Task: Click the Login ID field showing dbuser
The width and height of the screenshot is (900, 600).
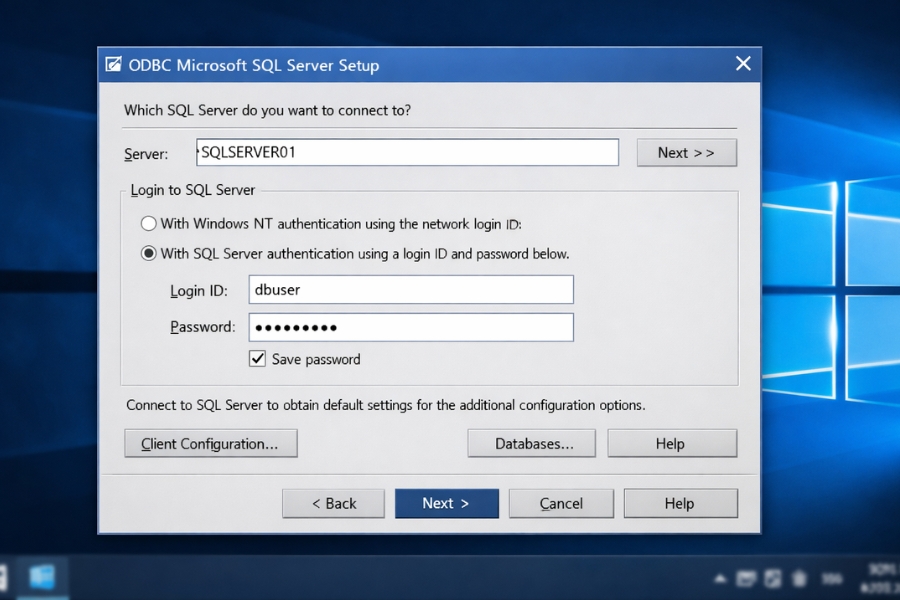Action: 410,290
